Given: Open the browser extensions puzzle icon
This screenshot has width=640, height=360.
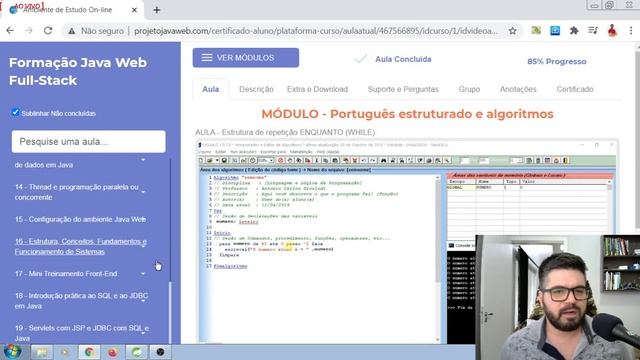Looking at the screenshot, I should click(574, 31).
